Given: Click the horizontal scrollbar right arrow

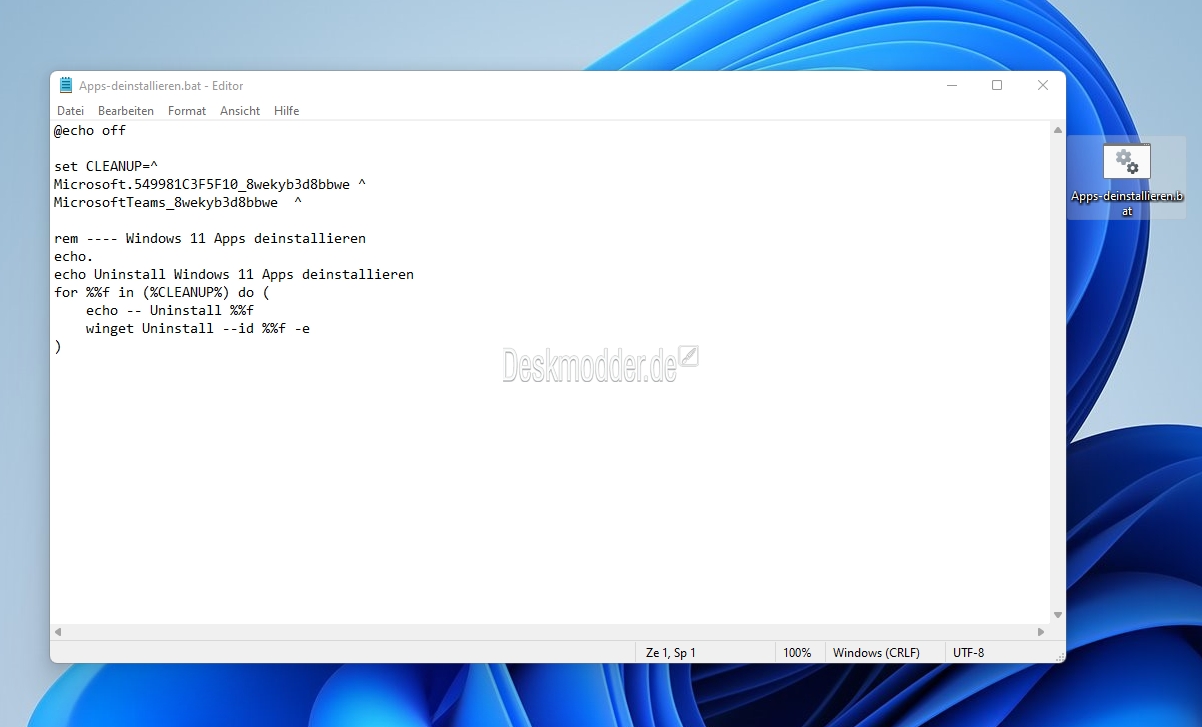Looking at the screenshot, I should pos(1042,632).
